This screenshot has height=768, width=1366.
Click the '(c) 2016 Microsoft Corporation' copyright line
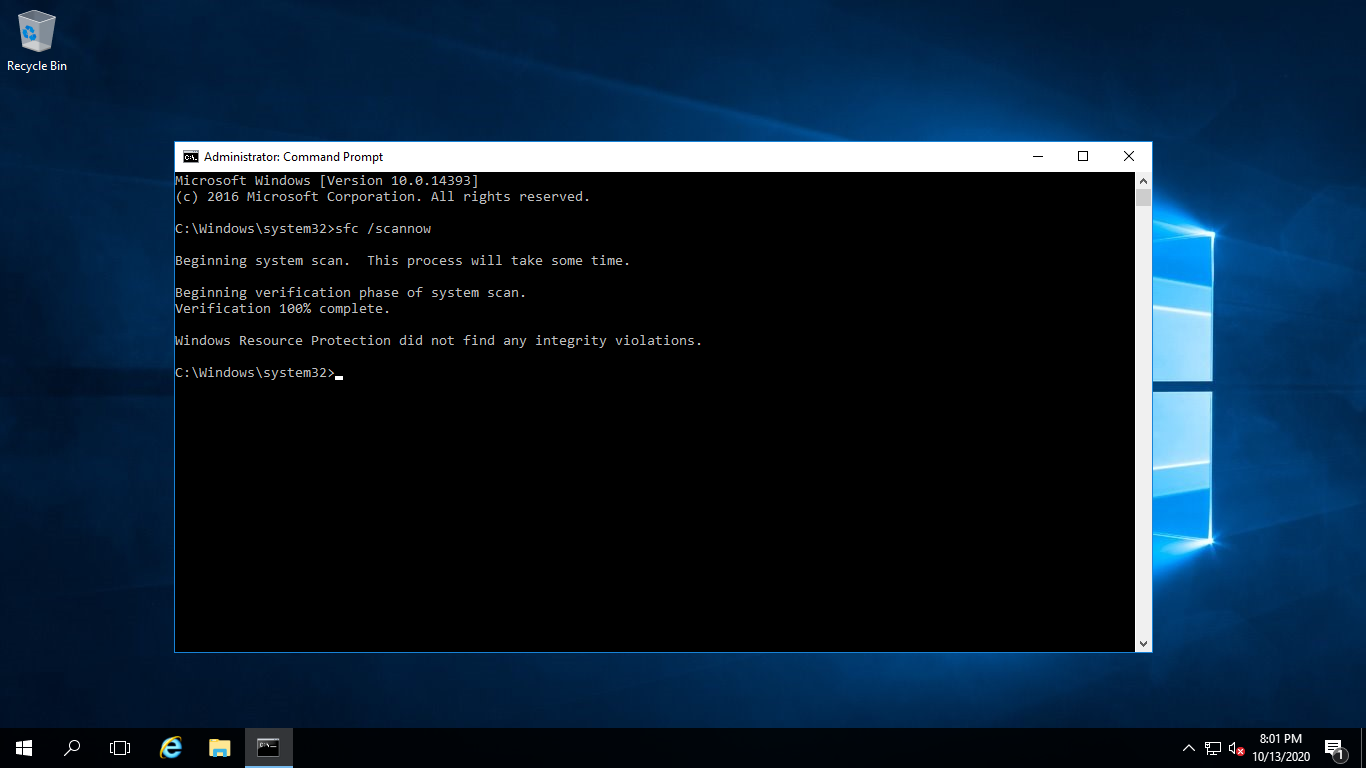pos(383,197)
